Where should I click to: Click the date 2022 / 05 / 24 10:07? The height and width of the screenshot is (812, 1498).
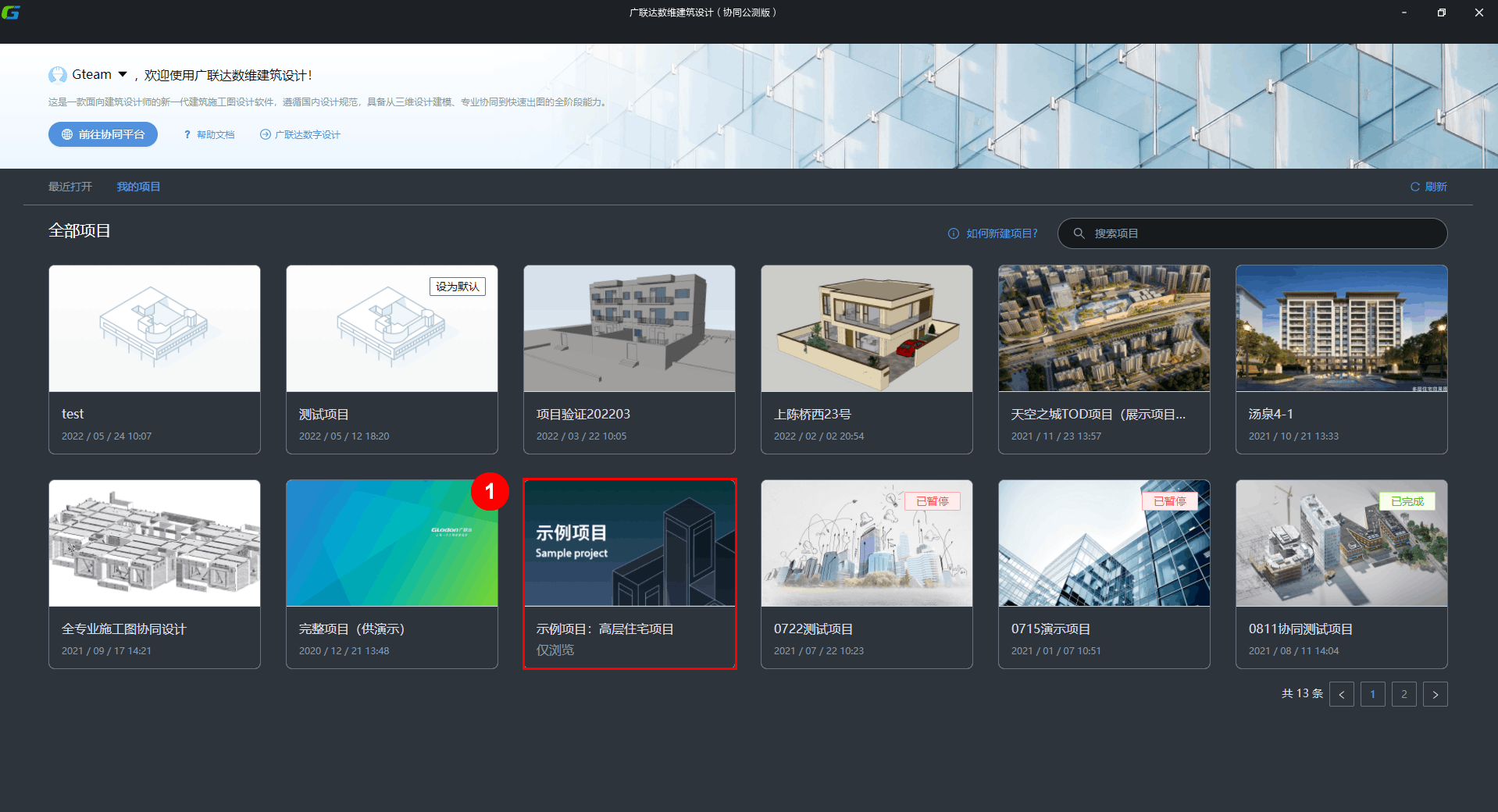point(107,436)
